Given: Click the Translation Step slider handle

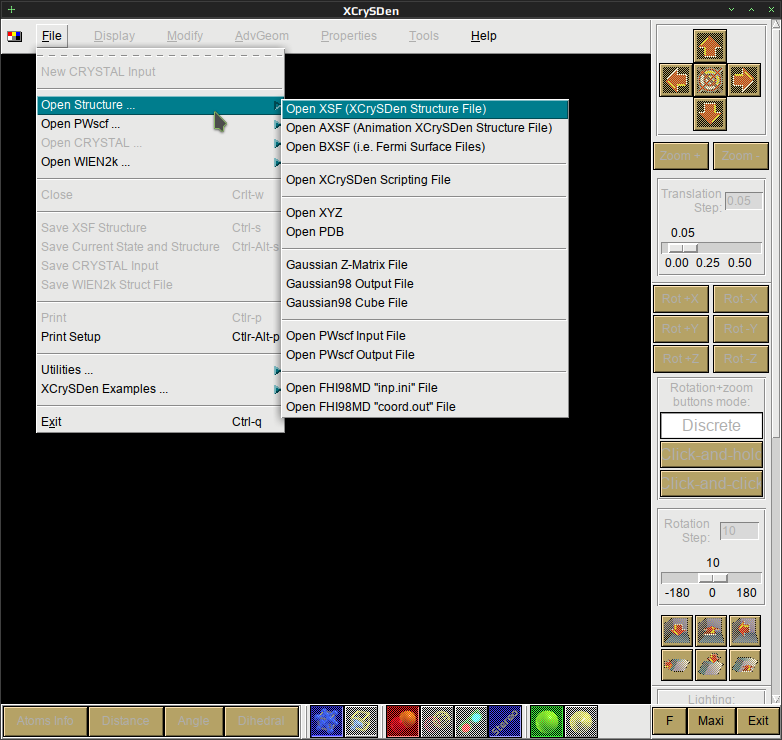Looking at the screenshot, I should click(x=683, y=248).
